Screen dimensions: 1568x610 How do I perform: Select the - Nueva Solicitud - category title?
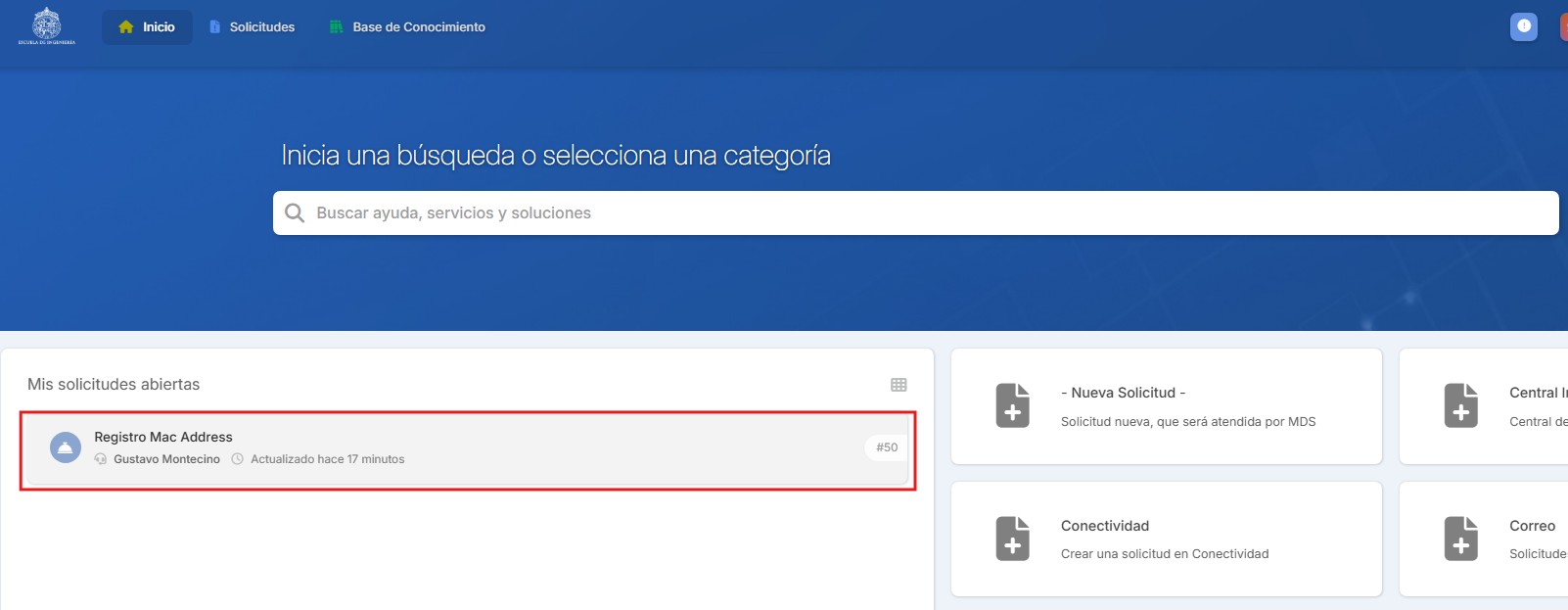1123,393
